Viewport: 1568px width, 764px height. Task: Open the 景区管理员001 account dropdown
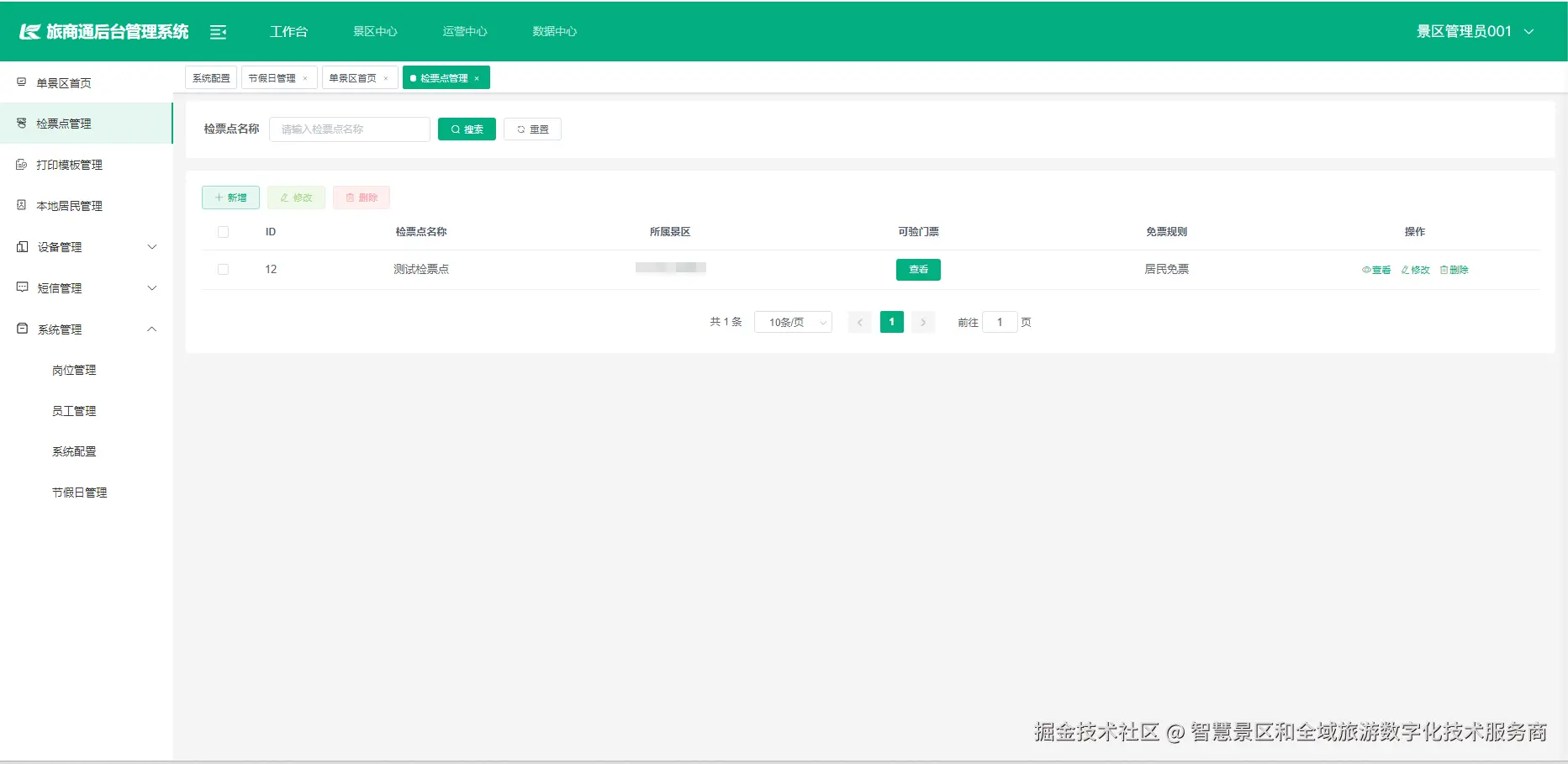1474,31
